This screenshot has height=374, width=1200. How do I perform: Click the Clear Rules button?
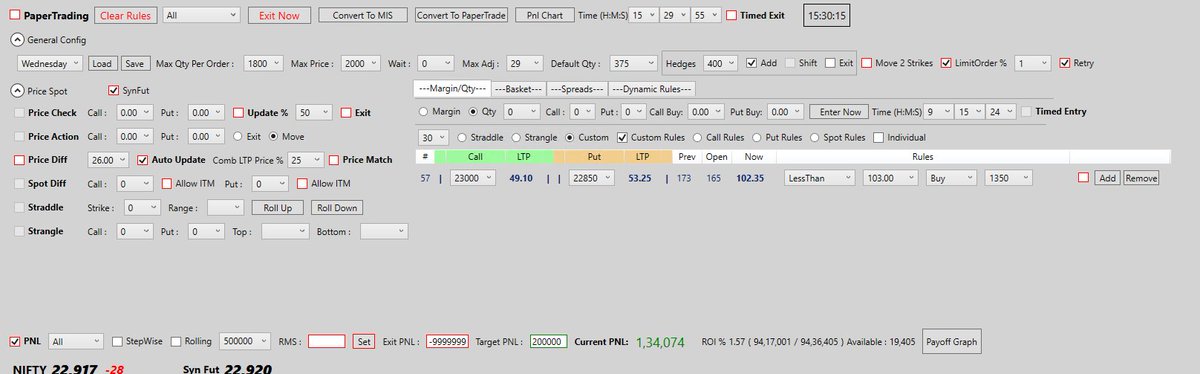125,16
